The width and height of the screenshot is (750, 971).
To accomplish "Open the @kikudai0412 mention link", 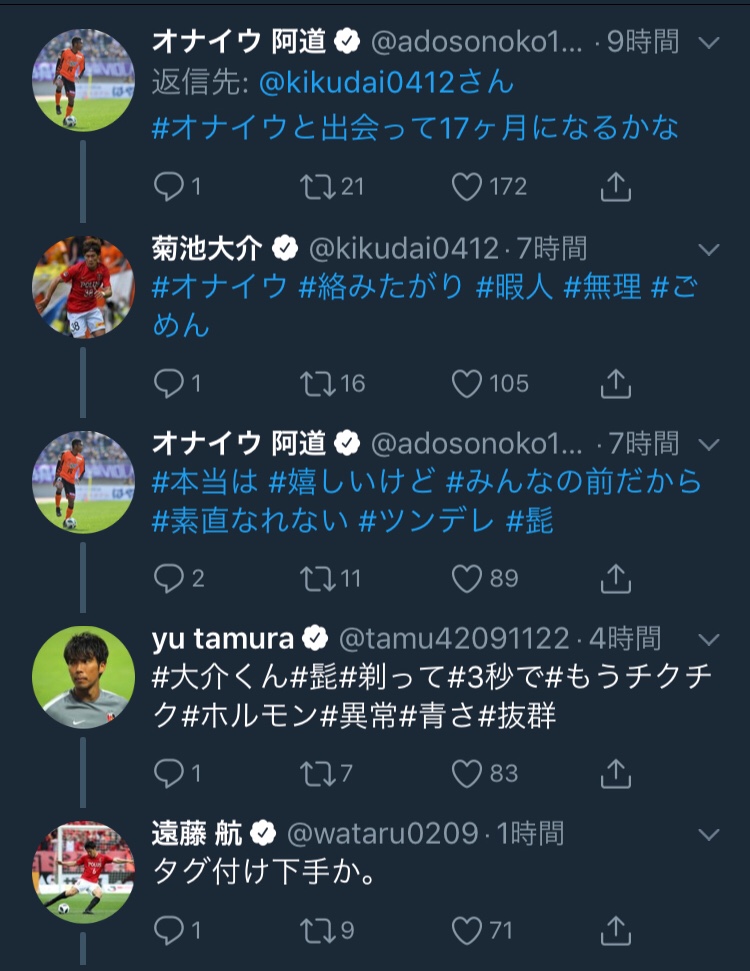I will (x=386, y=83).
